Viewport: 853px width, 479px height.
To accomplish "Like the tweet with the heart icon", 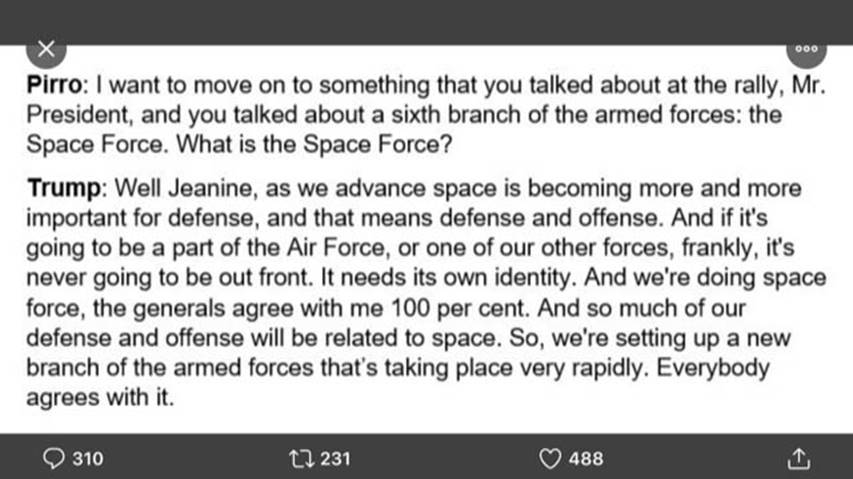I will (549, 459).
